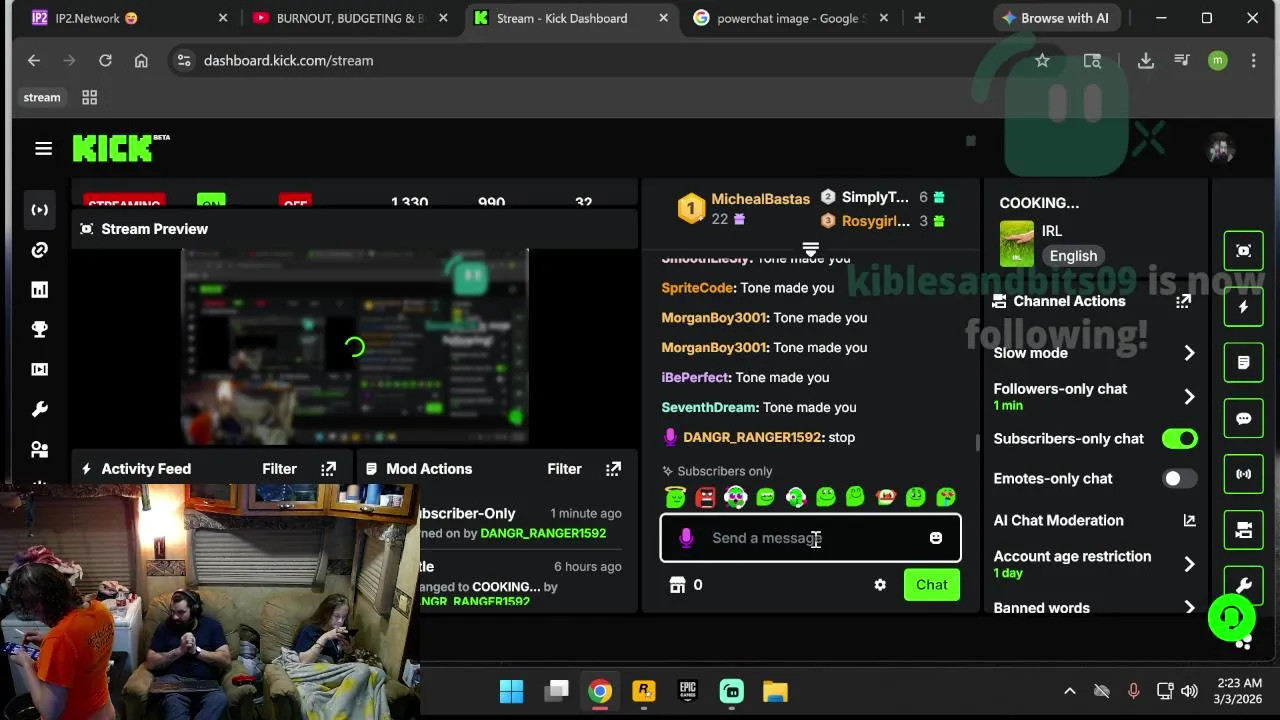The width and height of the screenshot is (1280, 720).
Task: Open a new browser tab
Action: point(919,18)
